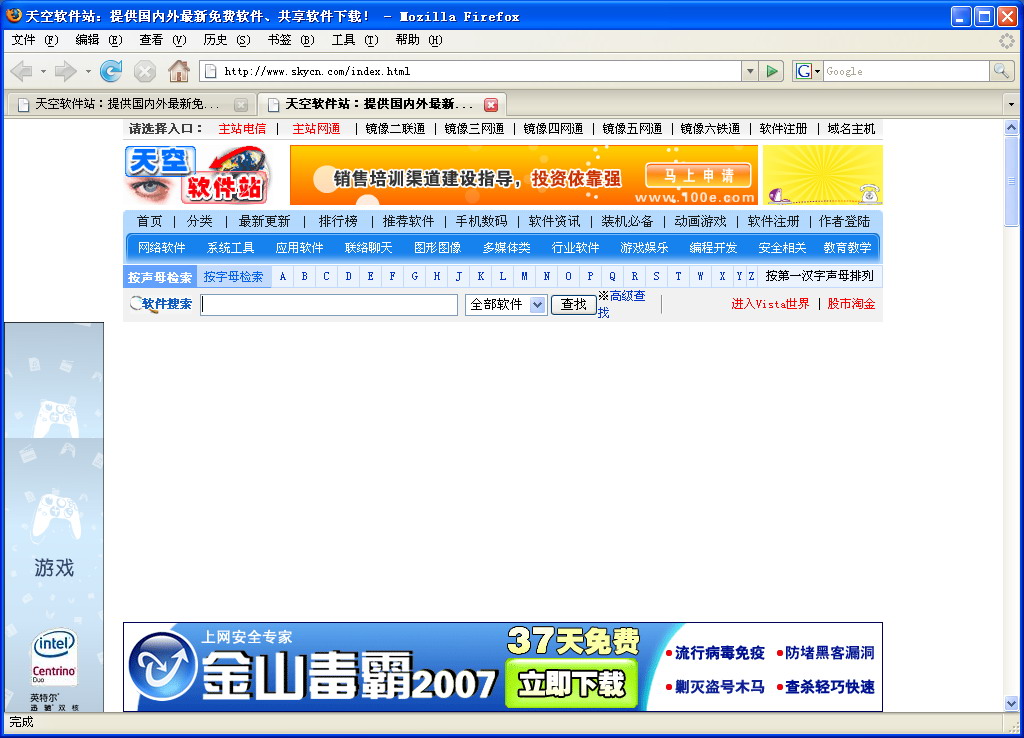Click the 天空软件站 site logo
Image resolution: width=1024 pixels, height=738 pixels.
pyautogui.click(x=197, y=175)
